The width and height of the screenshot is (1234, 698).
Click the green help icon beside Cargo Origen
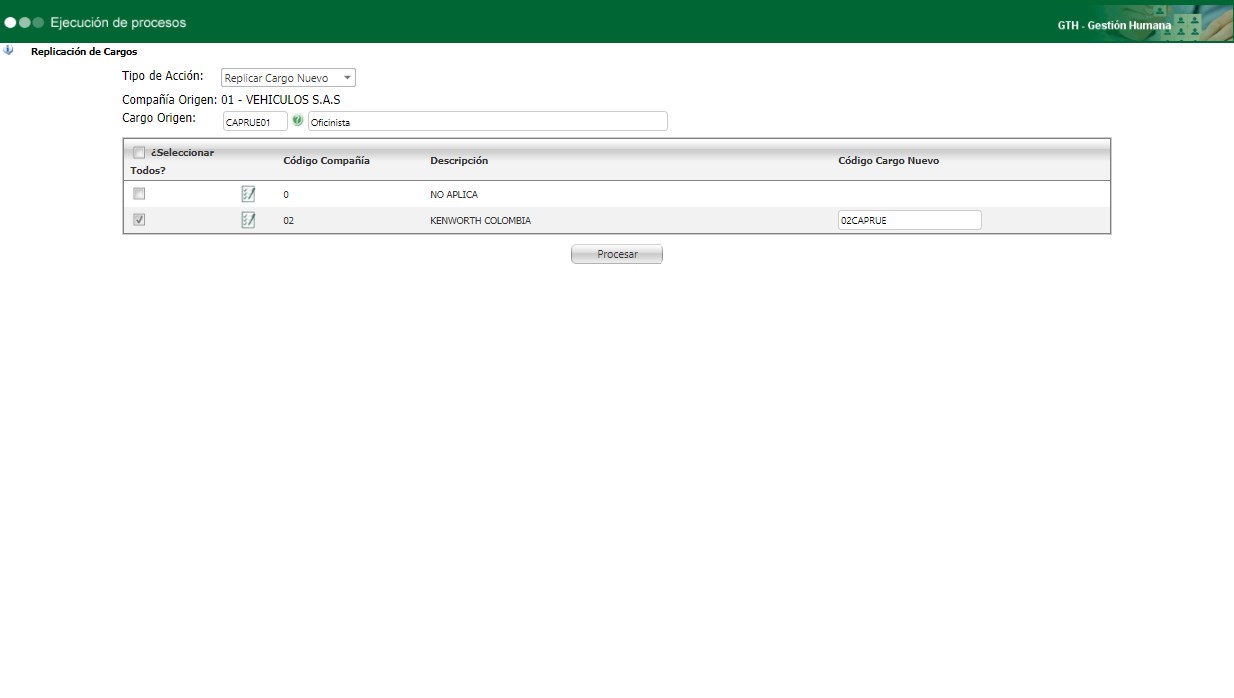(x=298, y=121)
